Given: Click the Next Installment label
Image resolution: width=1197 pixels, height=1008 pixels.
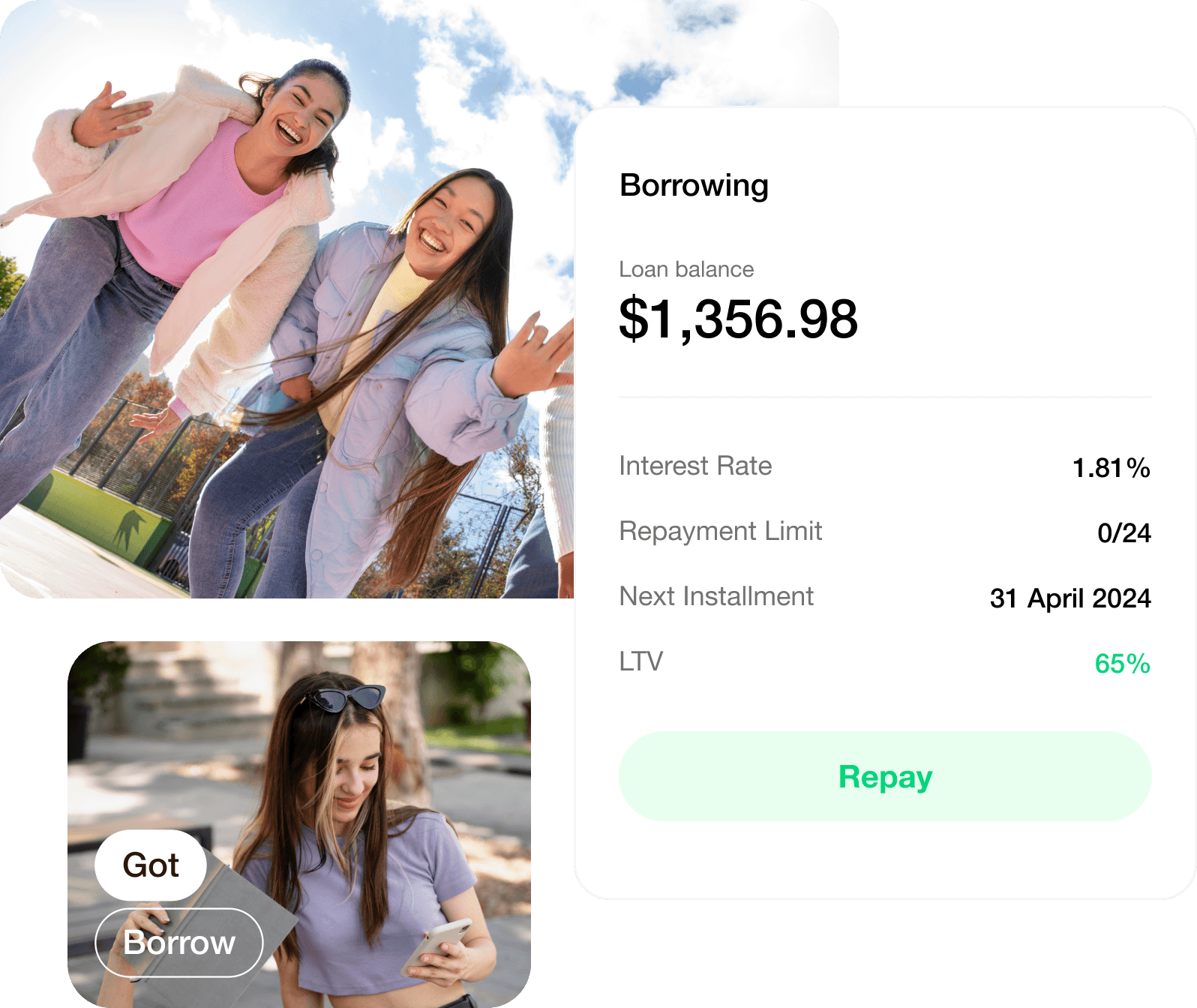Looking at the screenshot, I should [x=716, y=596].
